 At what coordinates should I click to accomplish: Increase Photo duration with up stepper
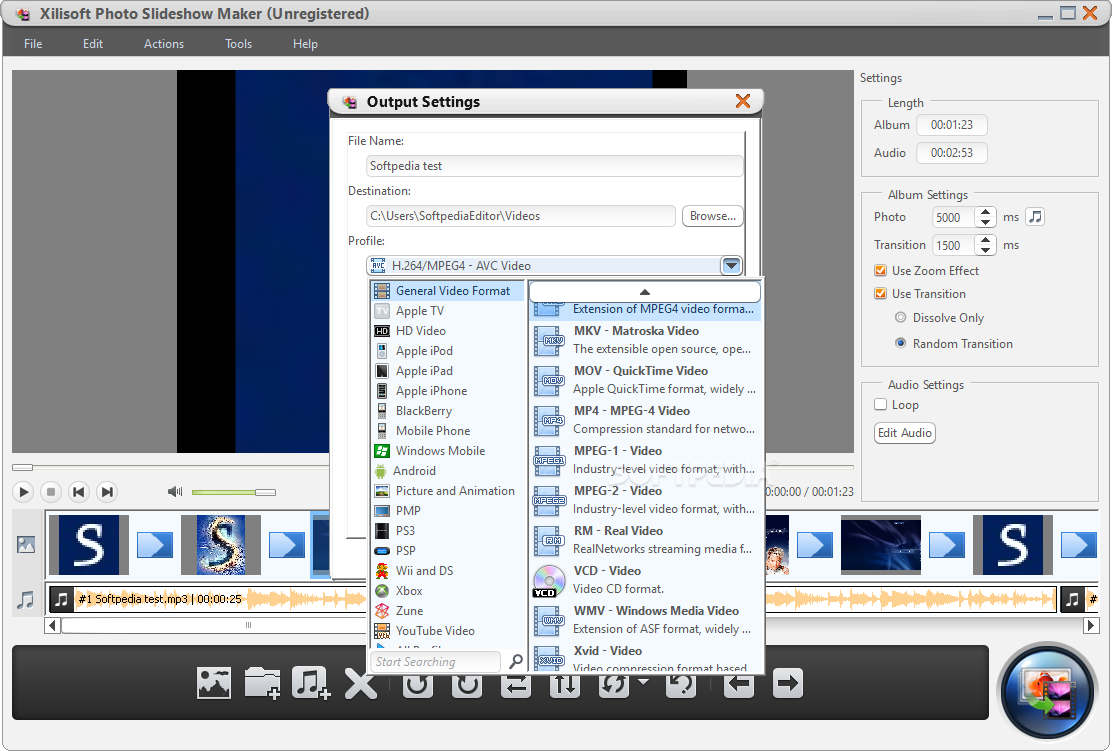tap(986, 212)
